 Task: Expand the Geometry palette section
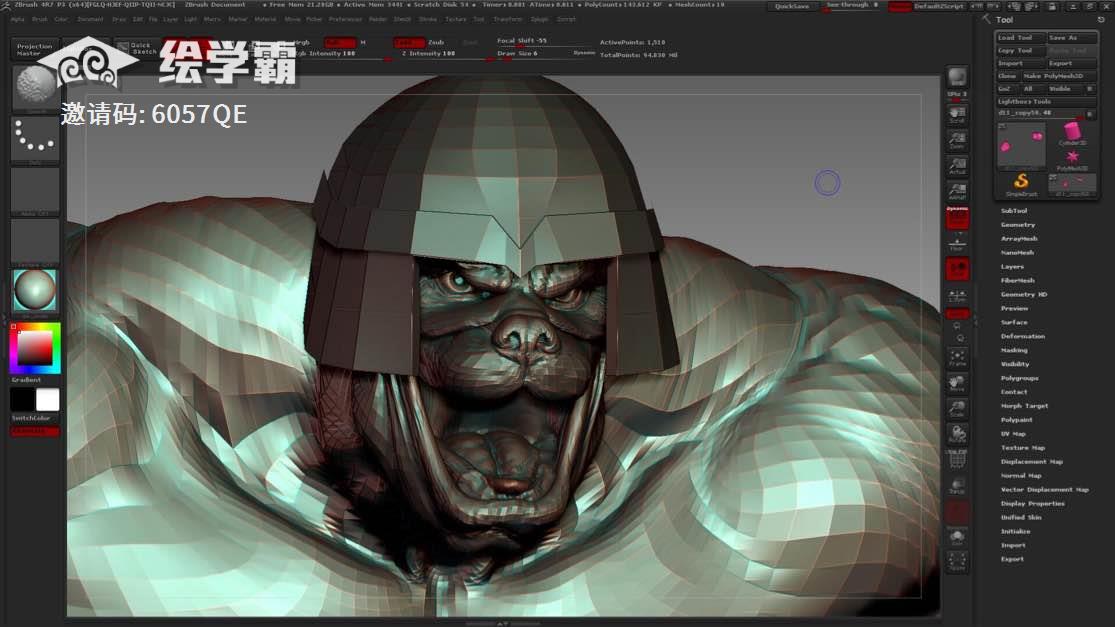click(x=1018, y=225)
